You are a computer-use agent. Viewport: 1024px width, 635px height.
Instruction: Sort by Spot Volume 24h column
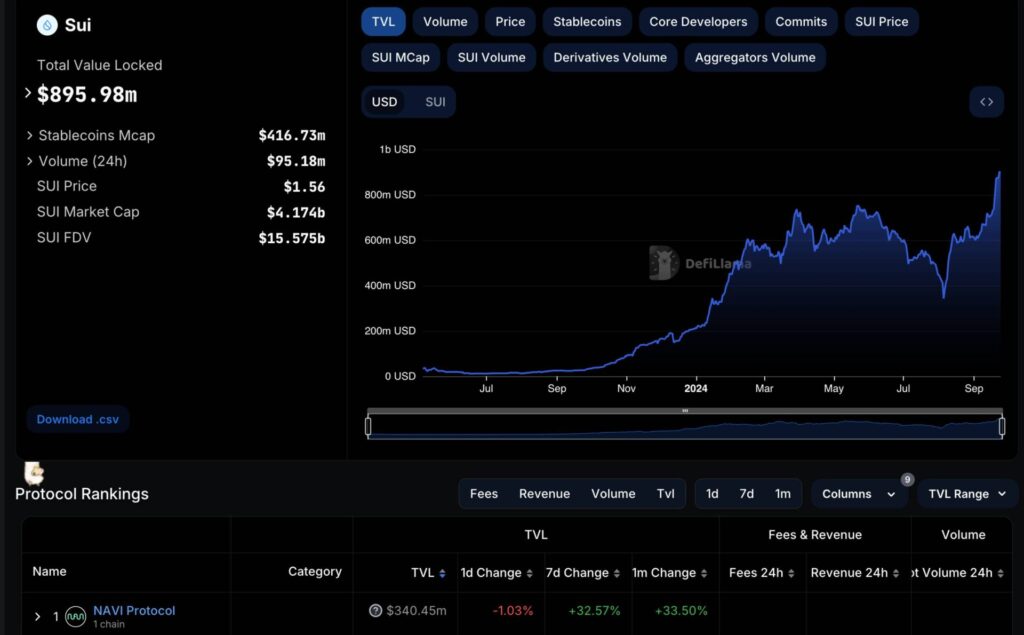tap(1000, 573)
